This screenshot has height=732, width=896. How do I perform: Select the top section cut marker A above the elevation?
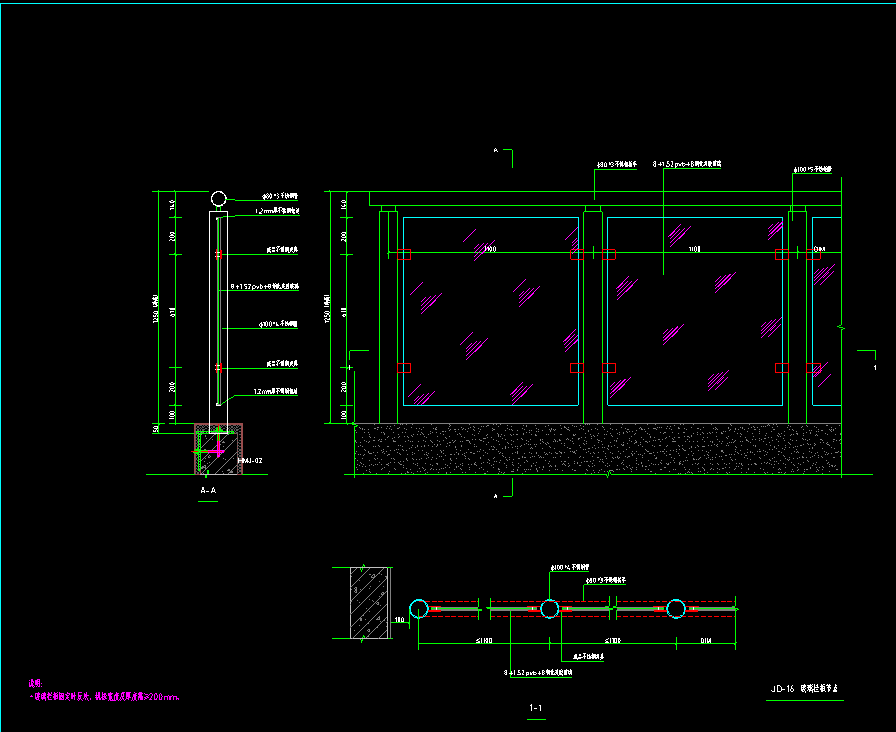[497, 150]
